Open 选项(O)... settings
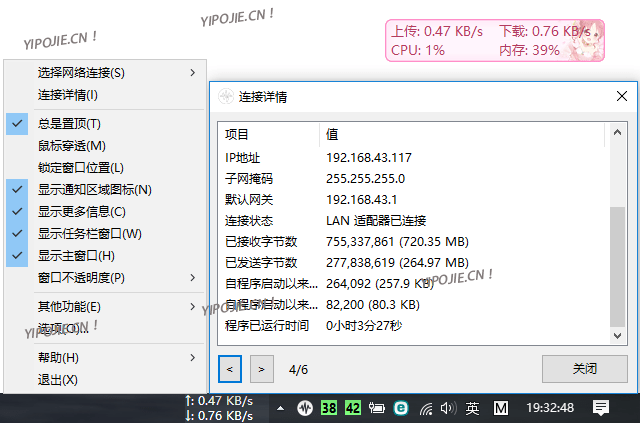The width and height of the screenshot is (640, 423). tap(105, 329)
